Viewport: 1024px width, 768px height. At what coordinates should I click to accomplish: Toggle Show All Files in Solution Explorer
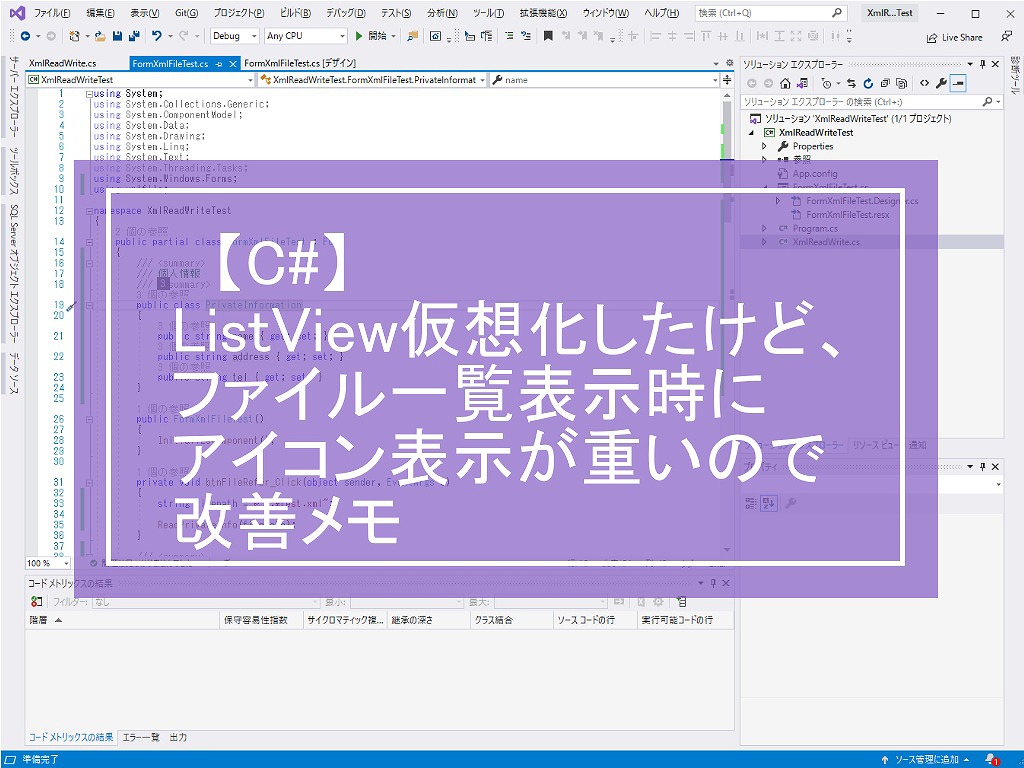coord(902,84)
